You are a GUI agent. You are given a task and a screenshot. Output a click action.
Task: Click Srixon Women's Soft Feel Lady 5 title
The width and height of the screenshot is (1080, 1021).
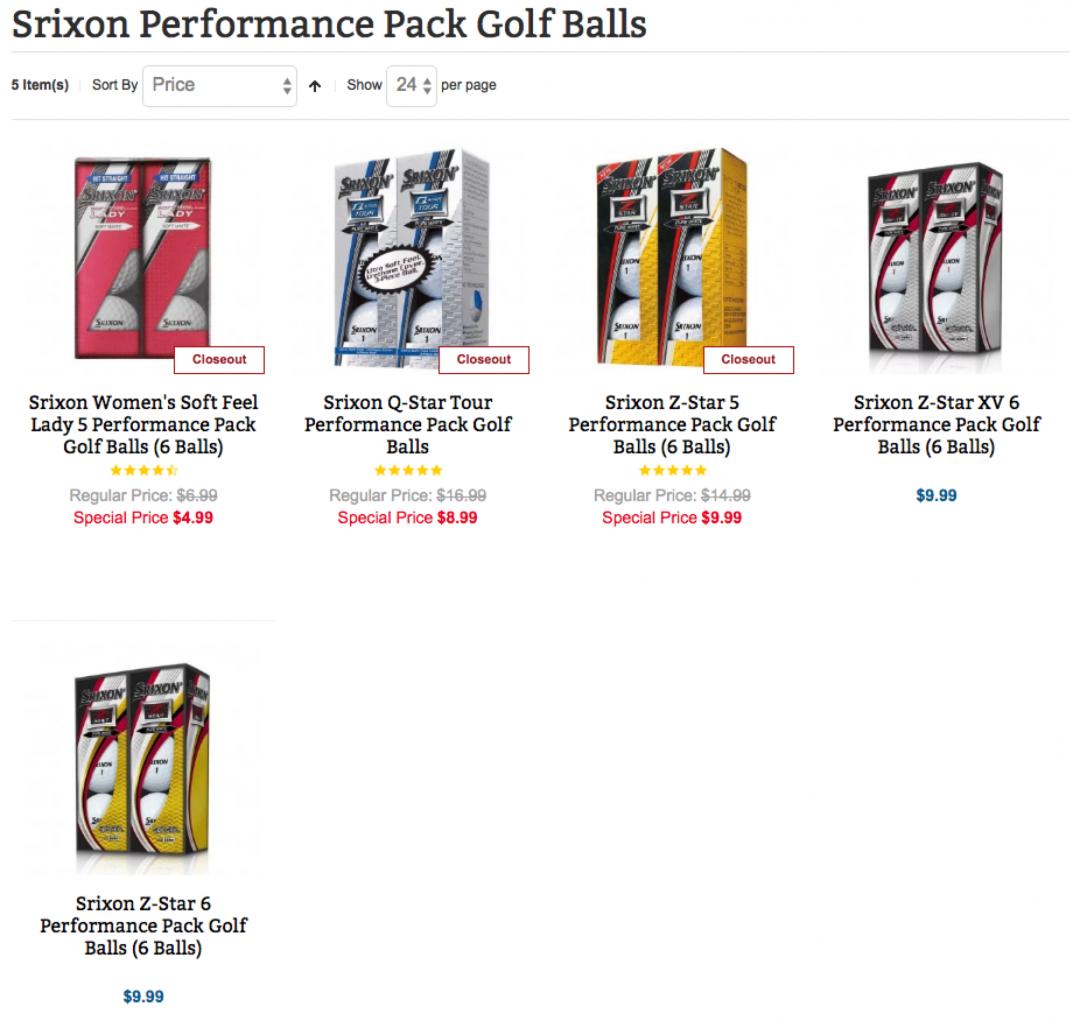pyautogui.click(x=143, y=424)
